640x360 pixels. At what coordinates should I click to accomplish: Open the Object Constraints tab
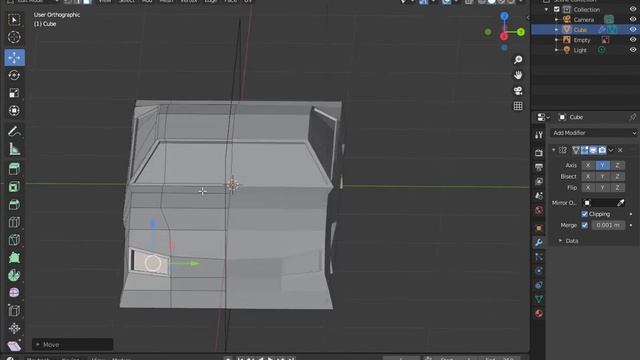tap(539, 285)
